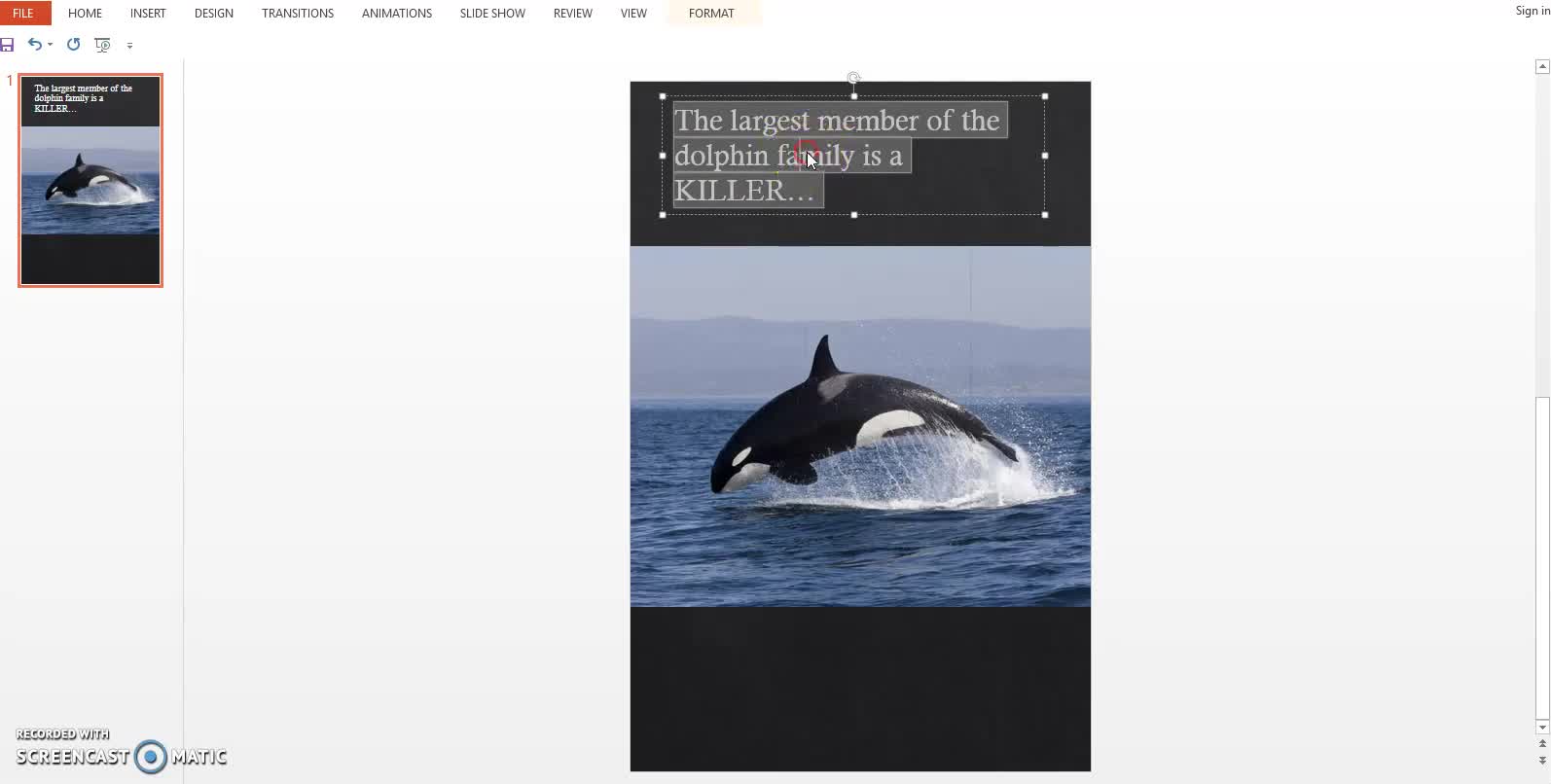Select slide 1 thumbnail in slide panel
Image resolution: width=1551 pixels, height=784 pixels.
90,180
